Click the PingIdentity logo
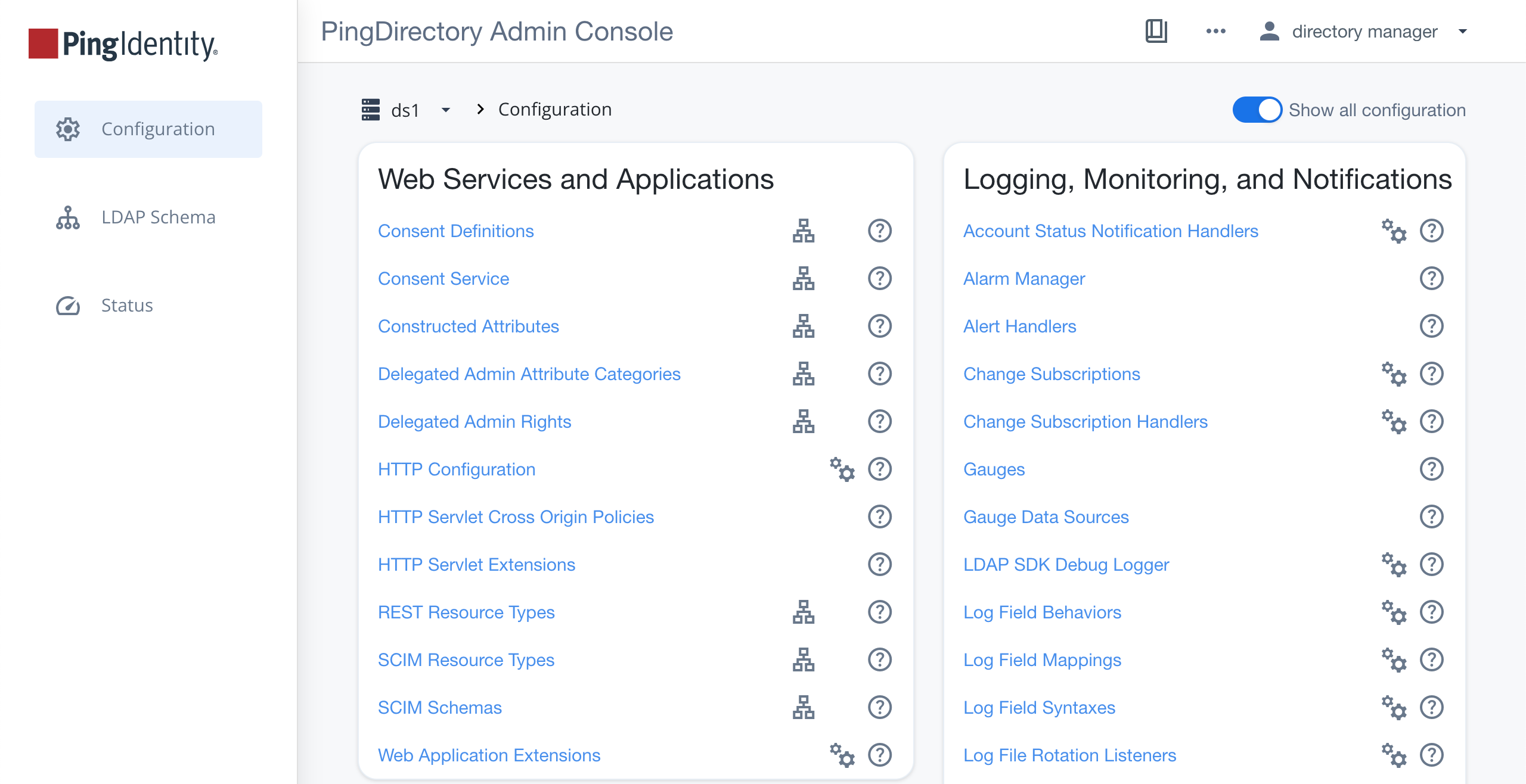The height and width of the screenshot is (784, 1526). 123,44
